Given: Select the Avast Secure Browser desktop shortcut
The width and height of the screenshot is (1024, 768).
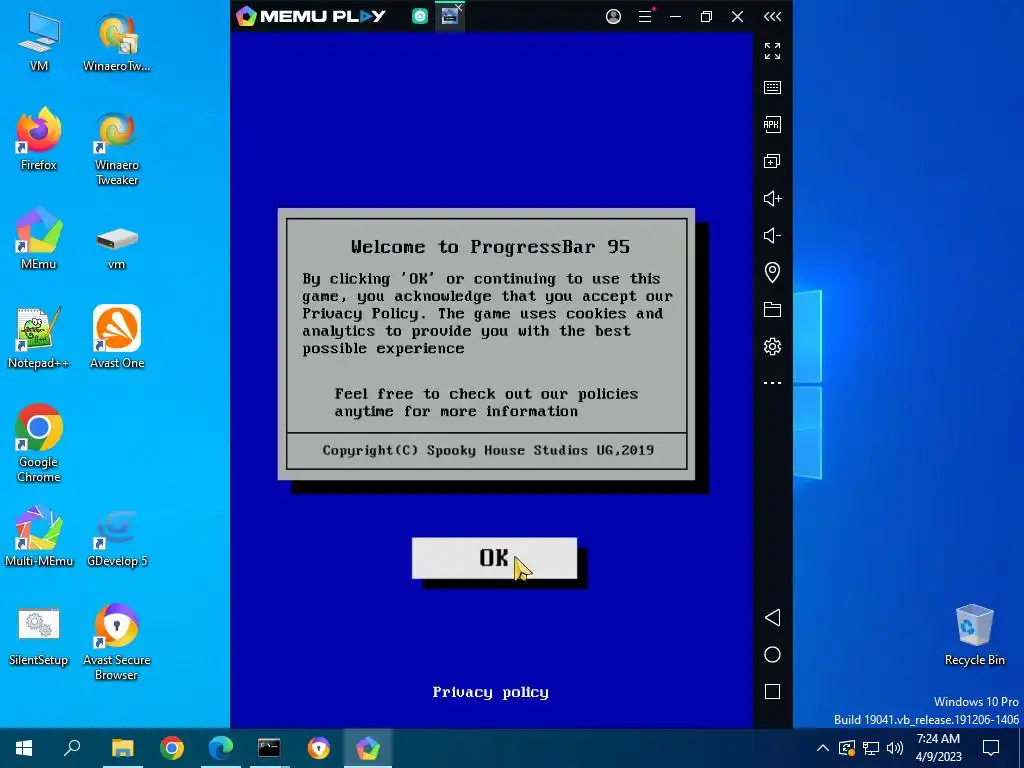Looking at the screenshot, I should [117, 641].
